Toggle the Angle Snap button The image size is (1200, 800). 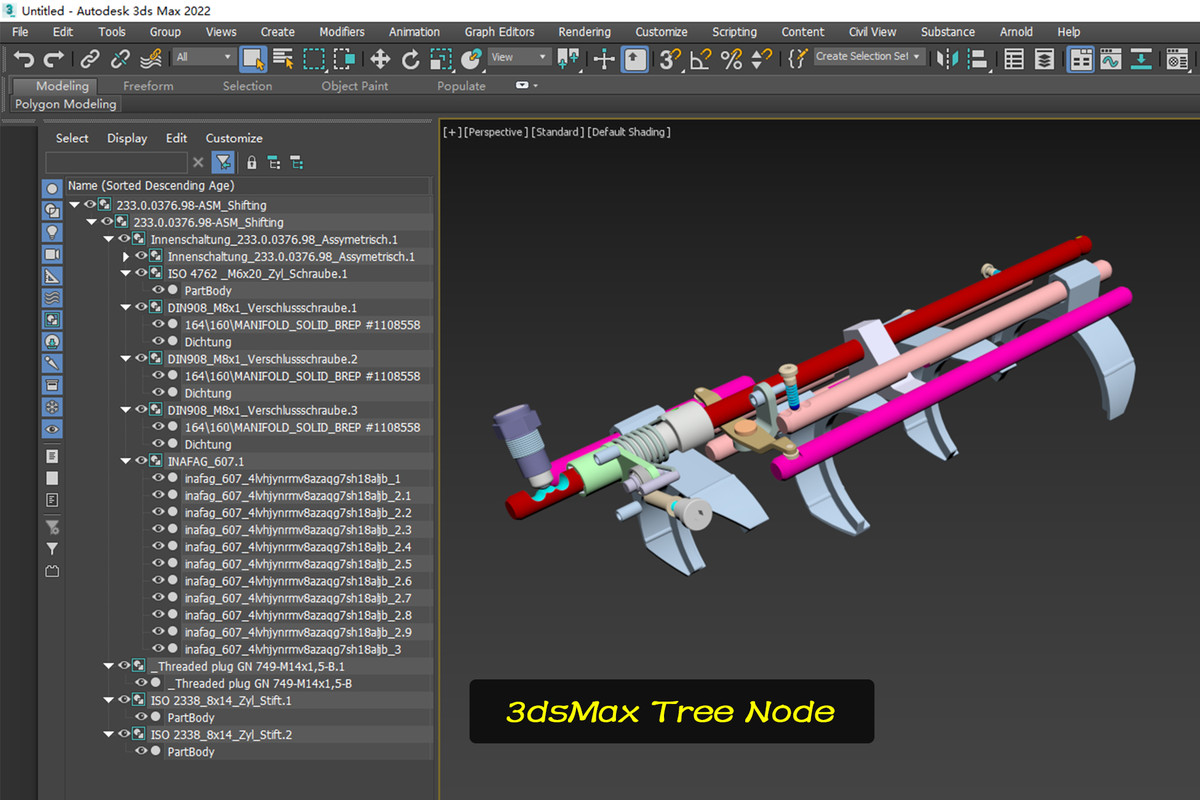point(700,59)
